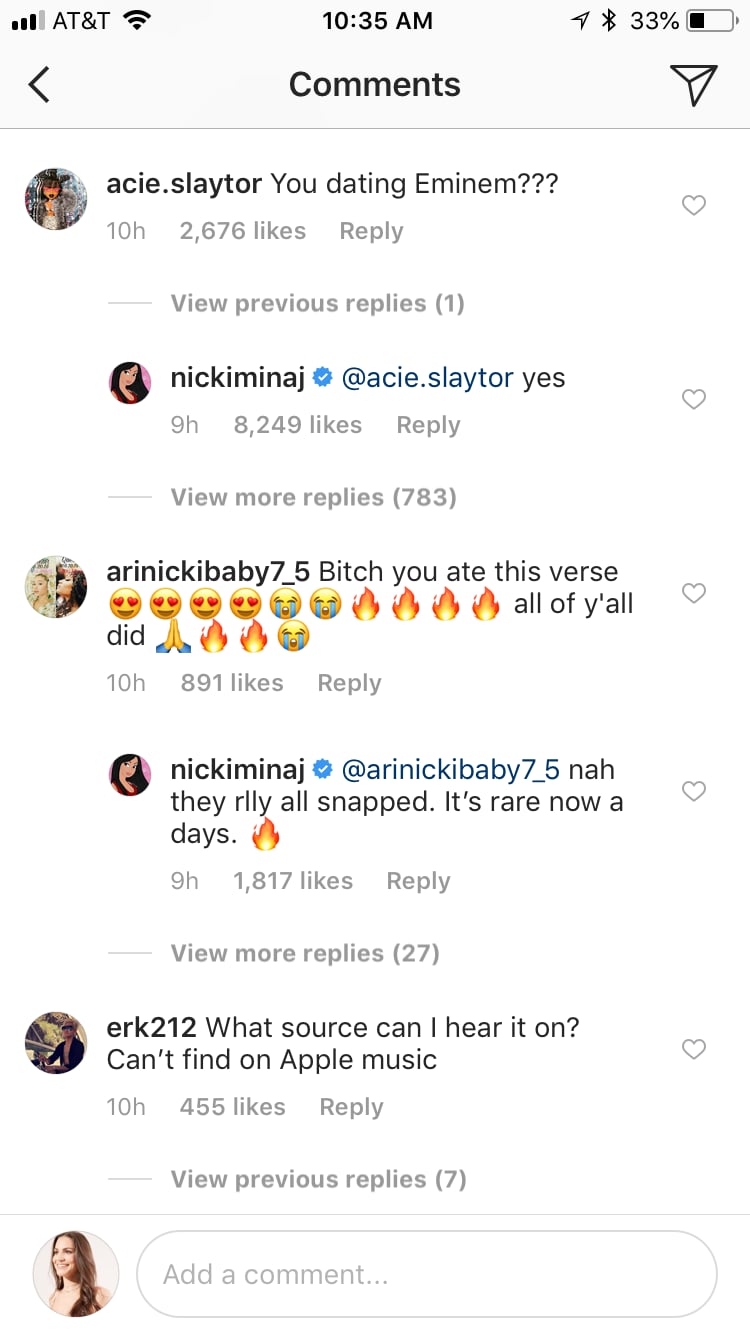Tap the battery icon in status bar

pyautogui.click(x=711, y=21)
